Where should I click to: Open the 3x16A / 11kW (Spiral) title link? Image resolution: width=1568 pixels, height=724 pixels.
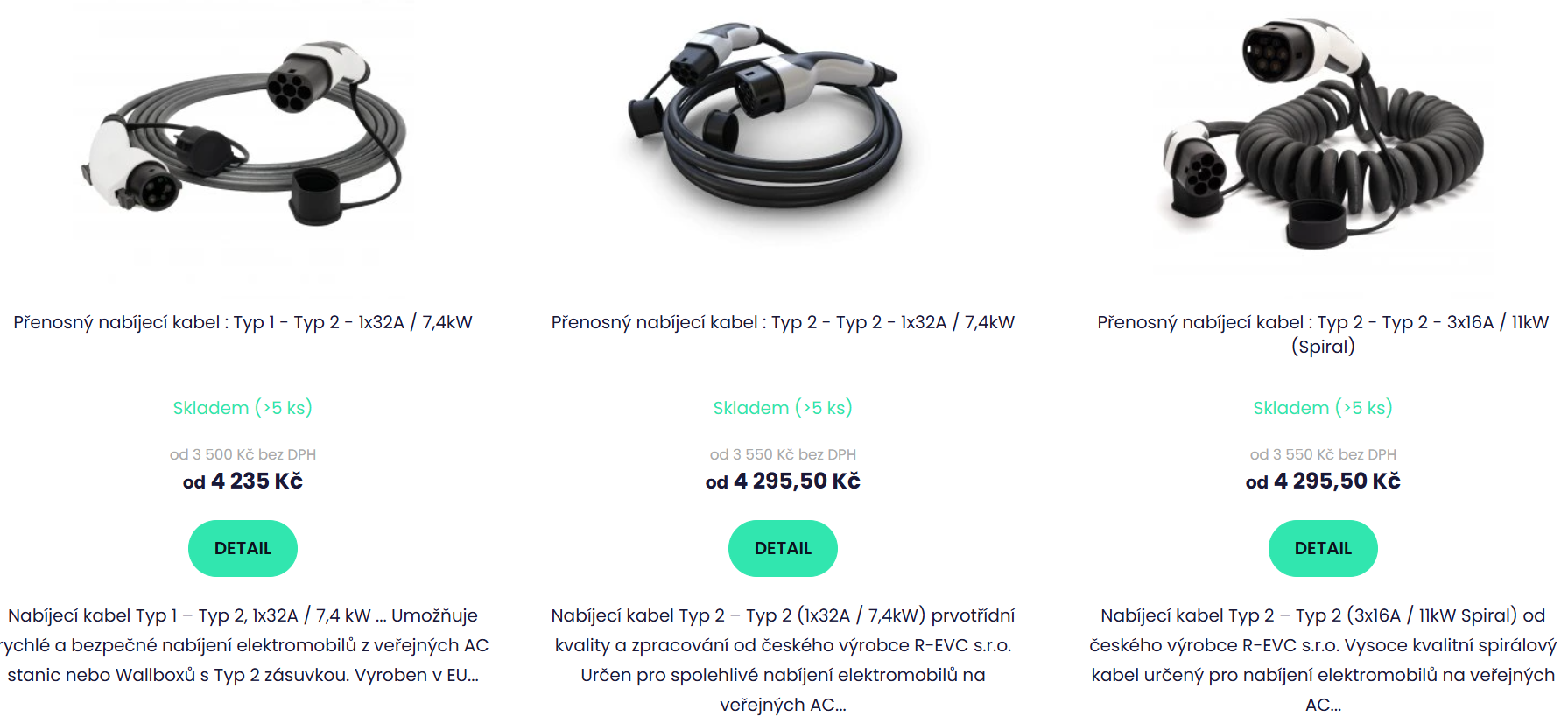(1322, 334)
